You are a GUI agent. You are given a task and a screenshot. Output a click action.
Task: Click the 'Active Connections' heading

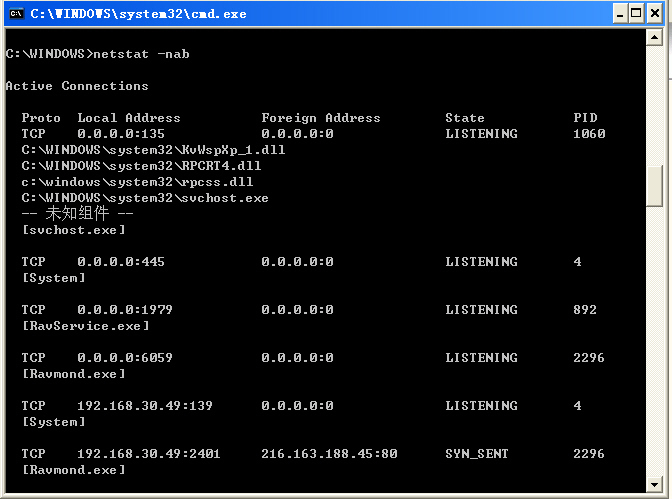coord(77,86)
